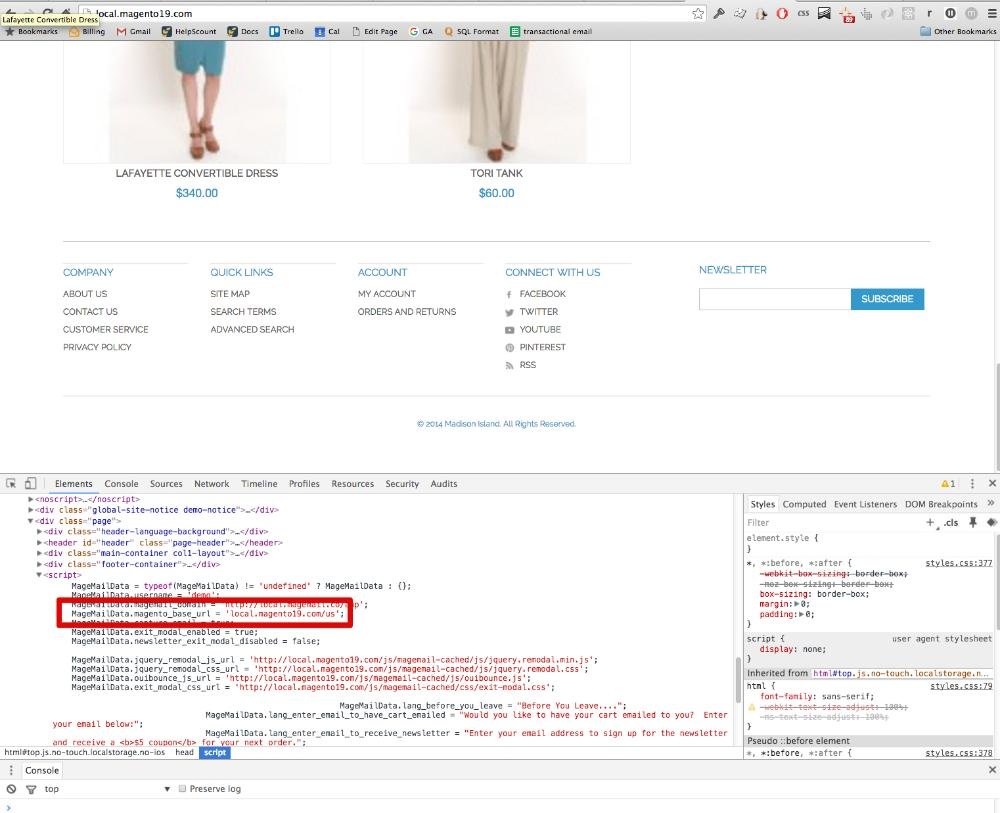Click the clear console icon
The image size is (1000, 813).
tap(11, 789)
